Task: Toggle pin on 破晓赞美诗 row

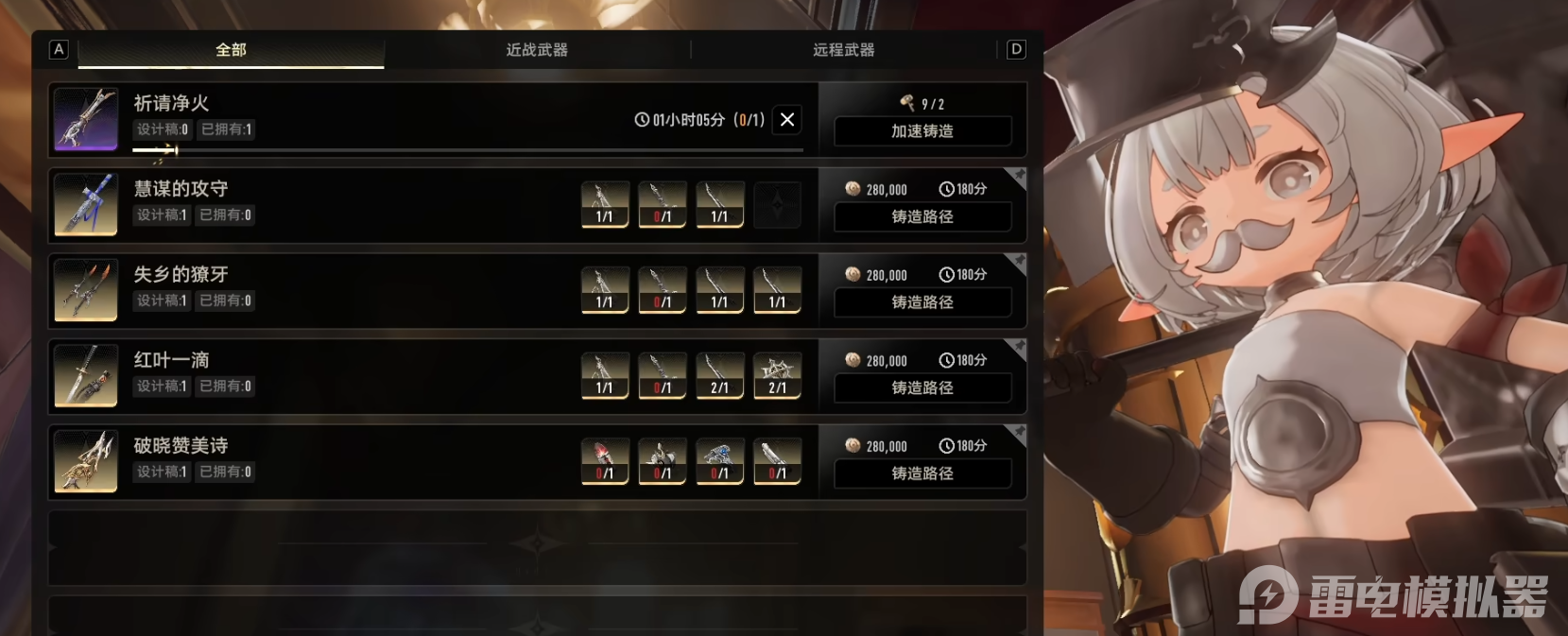Action: [x=1018, y=433]
